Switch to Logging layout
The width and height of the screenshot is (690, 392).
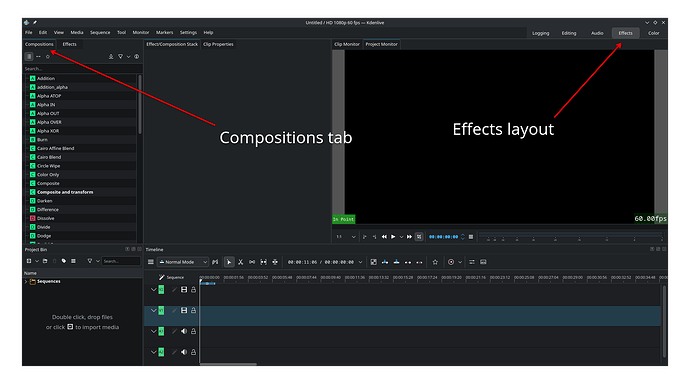coord(540,33)
